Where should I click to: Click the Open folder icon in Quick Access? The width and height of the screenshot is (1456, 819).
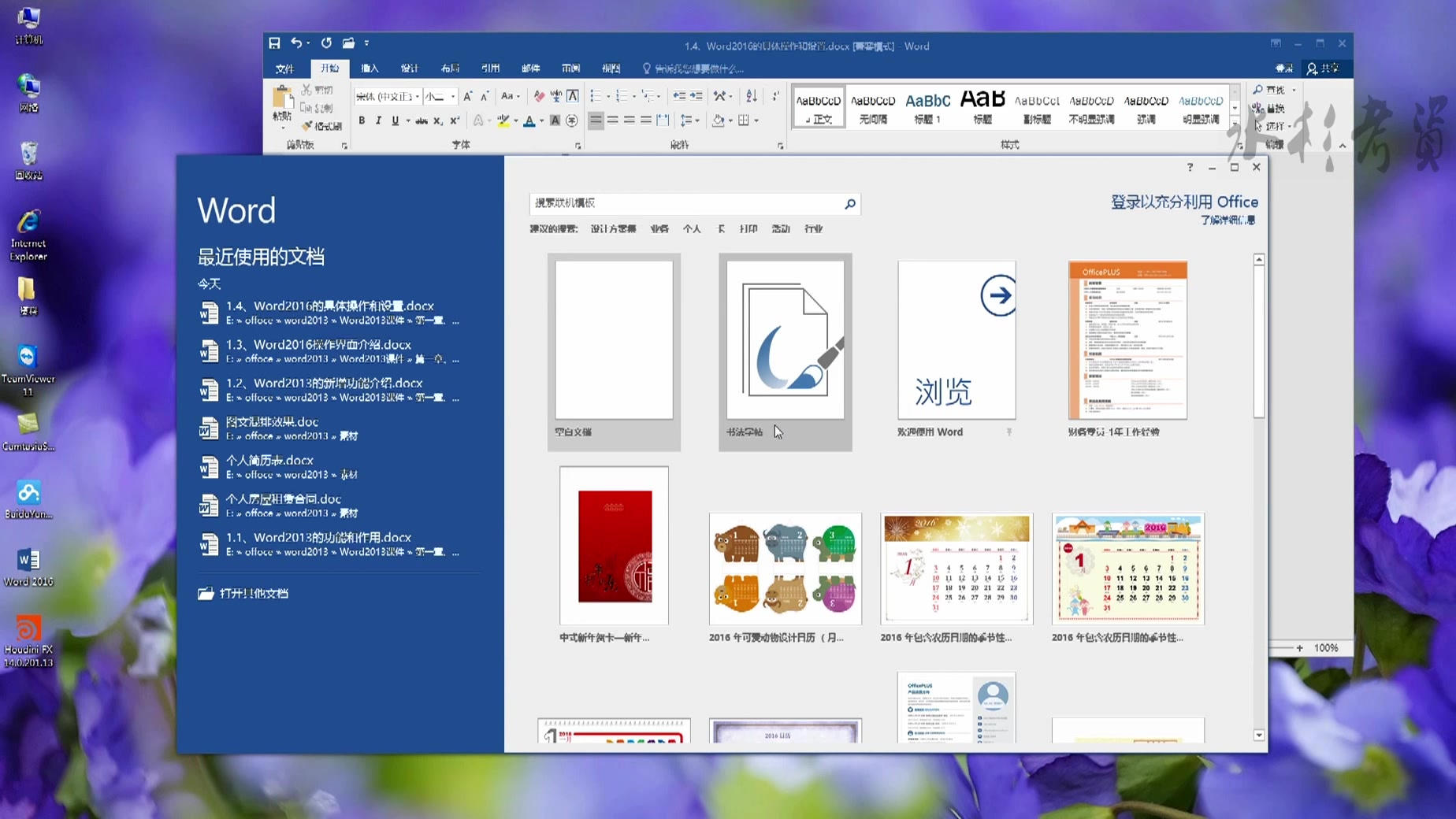tap(348, 43)
